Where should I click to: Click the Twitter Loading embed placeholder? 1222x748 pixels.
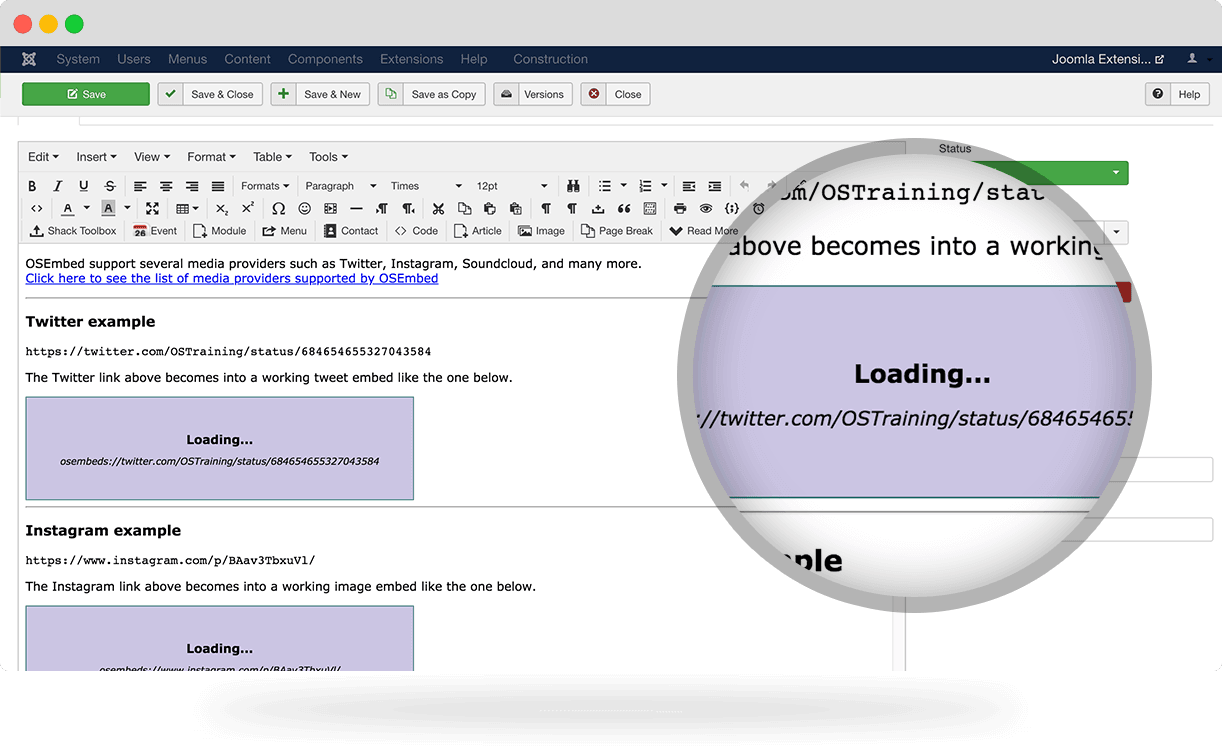coord(220,449)
